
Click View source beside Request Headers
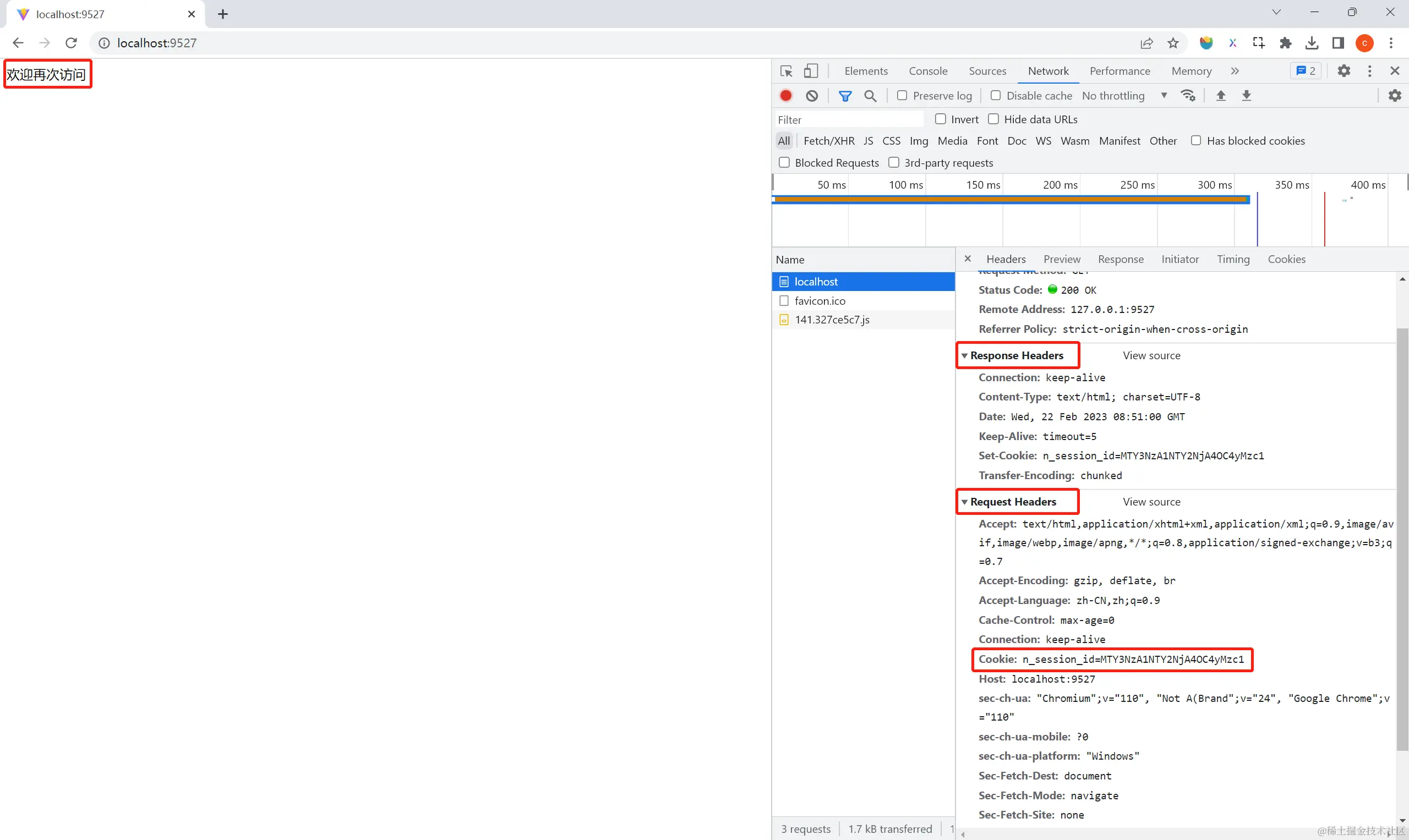coord(1151,502)
